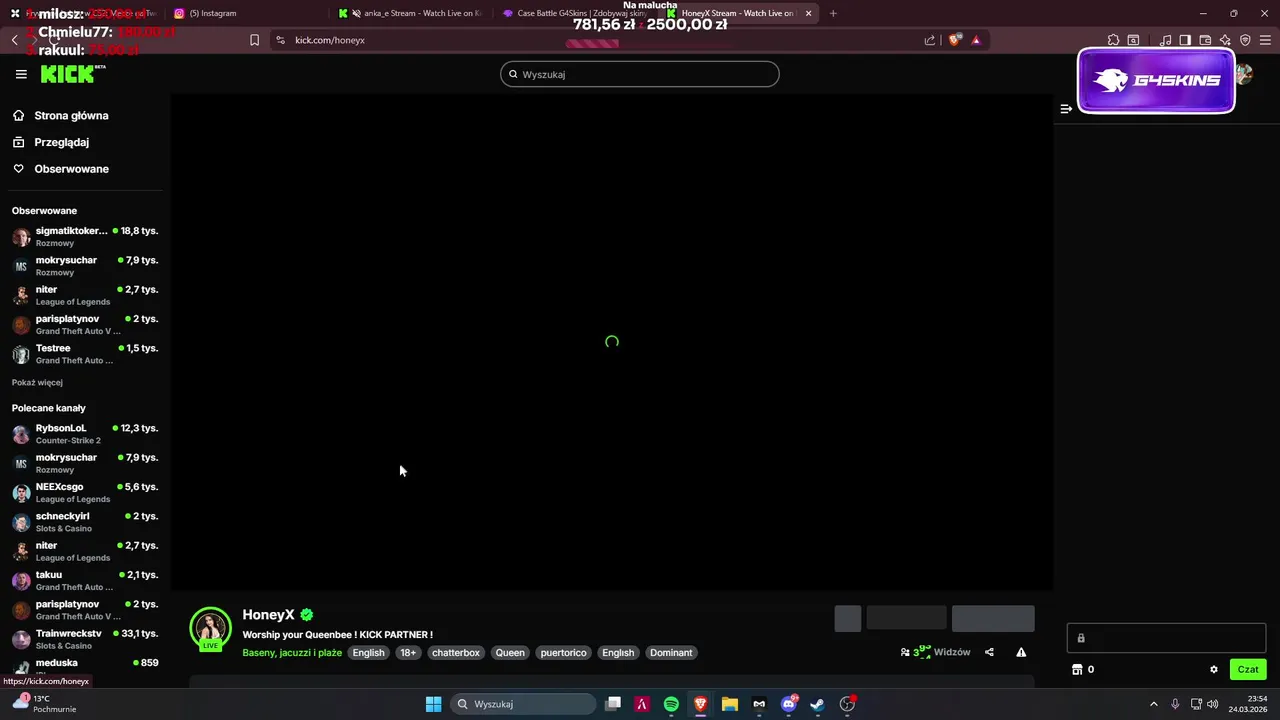Click the G4SKINS banner

pos(1156,80)
